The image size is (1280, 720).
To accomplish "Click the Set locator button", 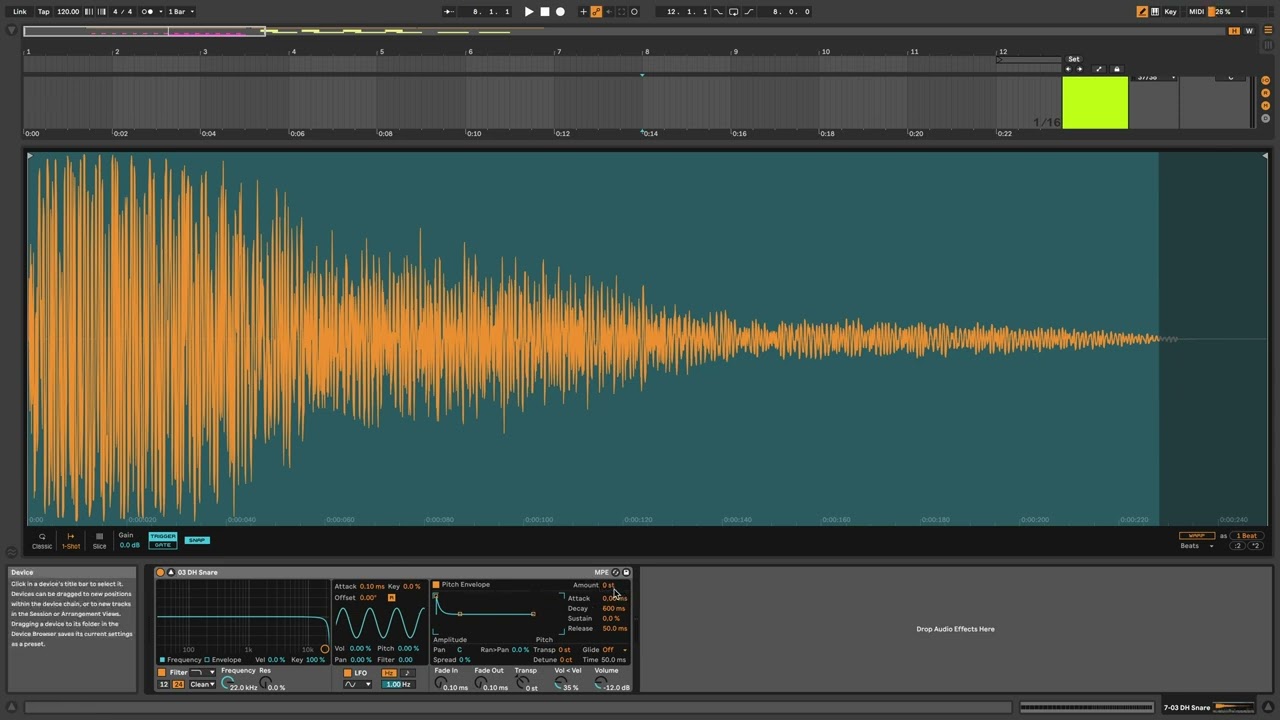I will [x=1073, y=59].
